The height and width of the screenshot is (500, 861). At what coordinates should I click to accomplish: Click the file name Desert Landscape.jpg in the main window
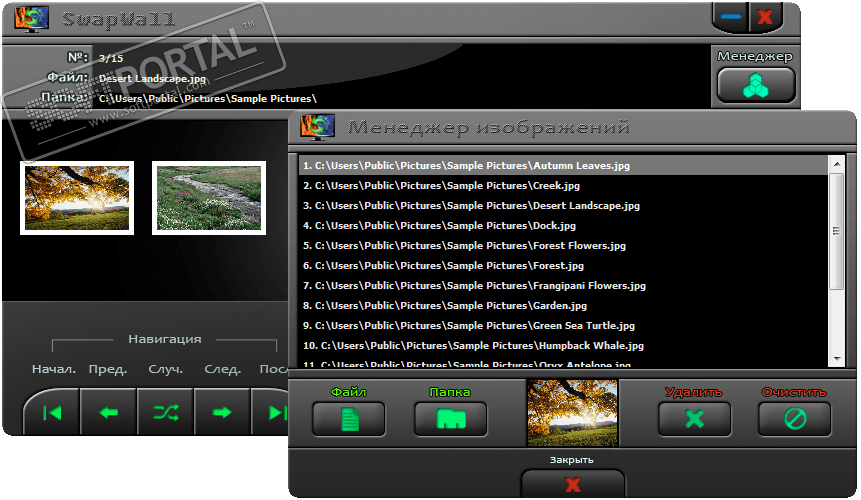pos(152,78)
